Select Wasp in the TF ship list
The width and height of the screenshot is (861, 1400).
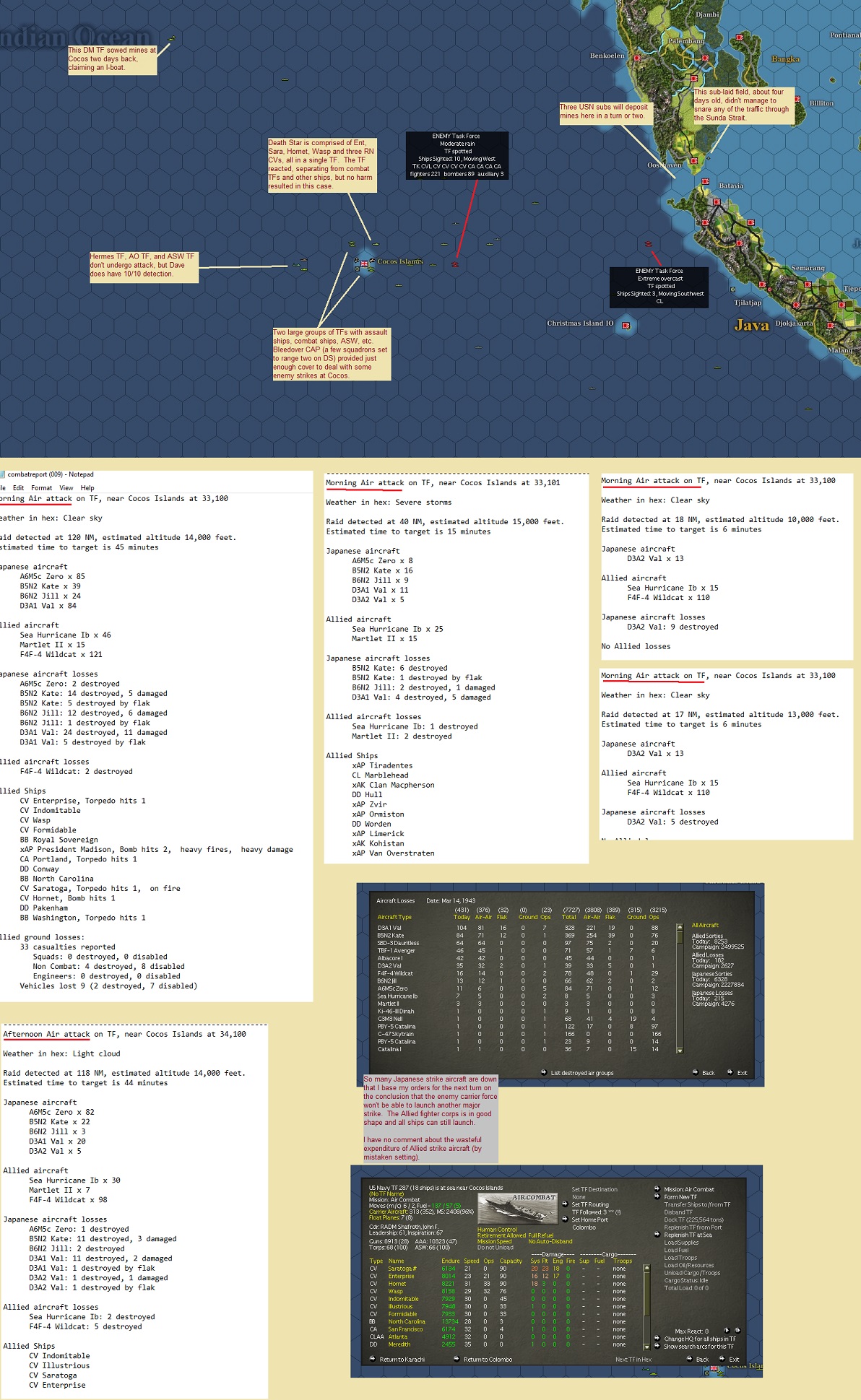[396, 1291]
